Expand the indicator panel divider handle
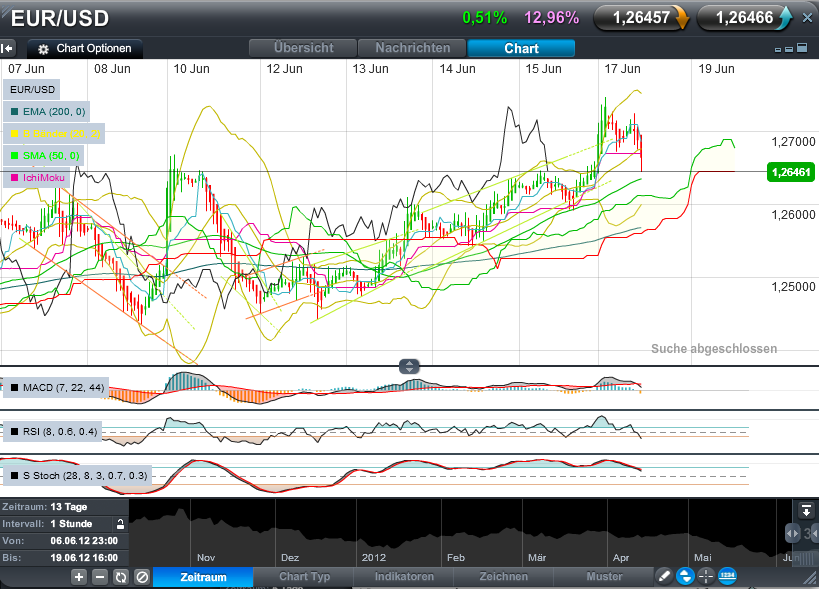The width and height of the screenshot is (819, 589). [x=409, y=366]
